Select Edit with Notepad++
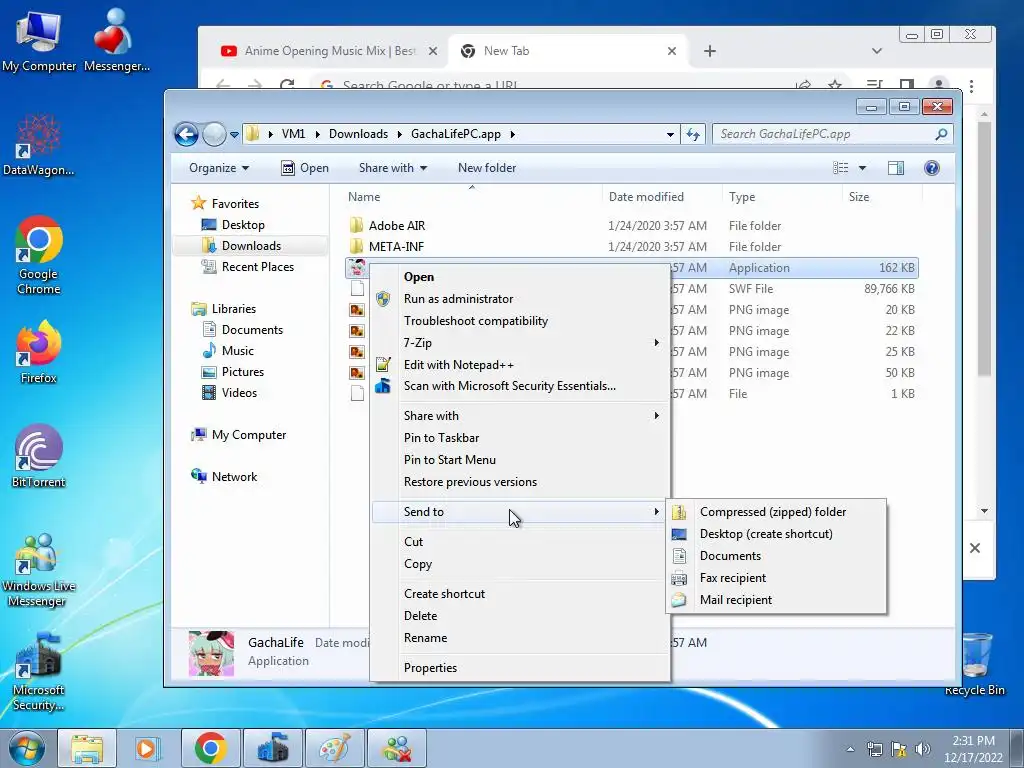Image resolution: width=1024 pixels, height=768 pixels. (x=520, y=365)
